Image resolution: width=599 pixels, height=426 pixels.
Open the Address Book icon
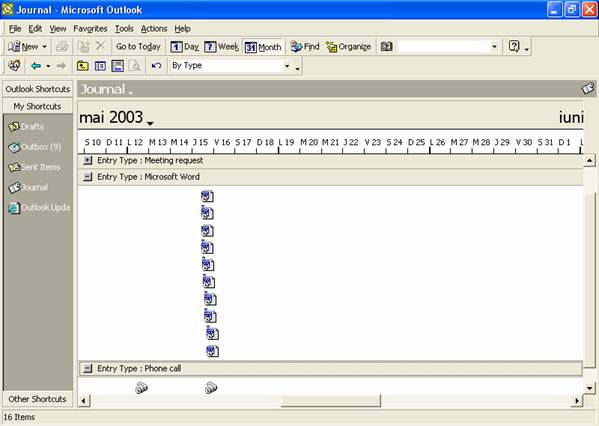coord(386,47)
